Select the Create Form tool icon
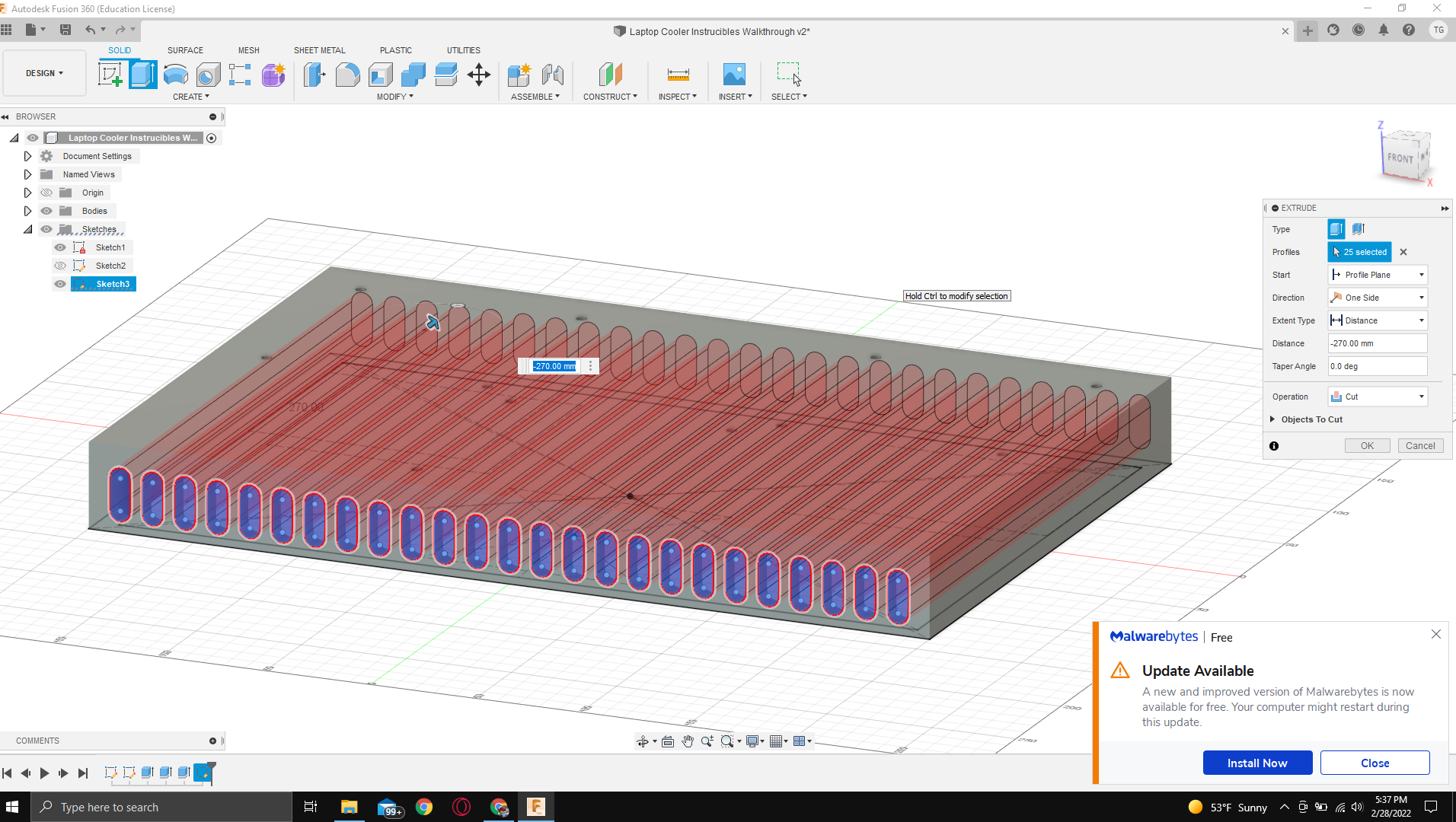The image size is (1456, 822). [273, 75]
